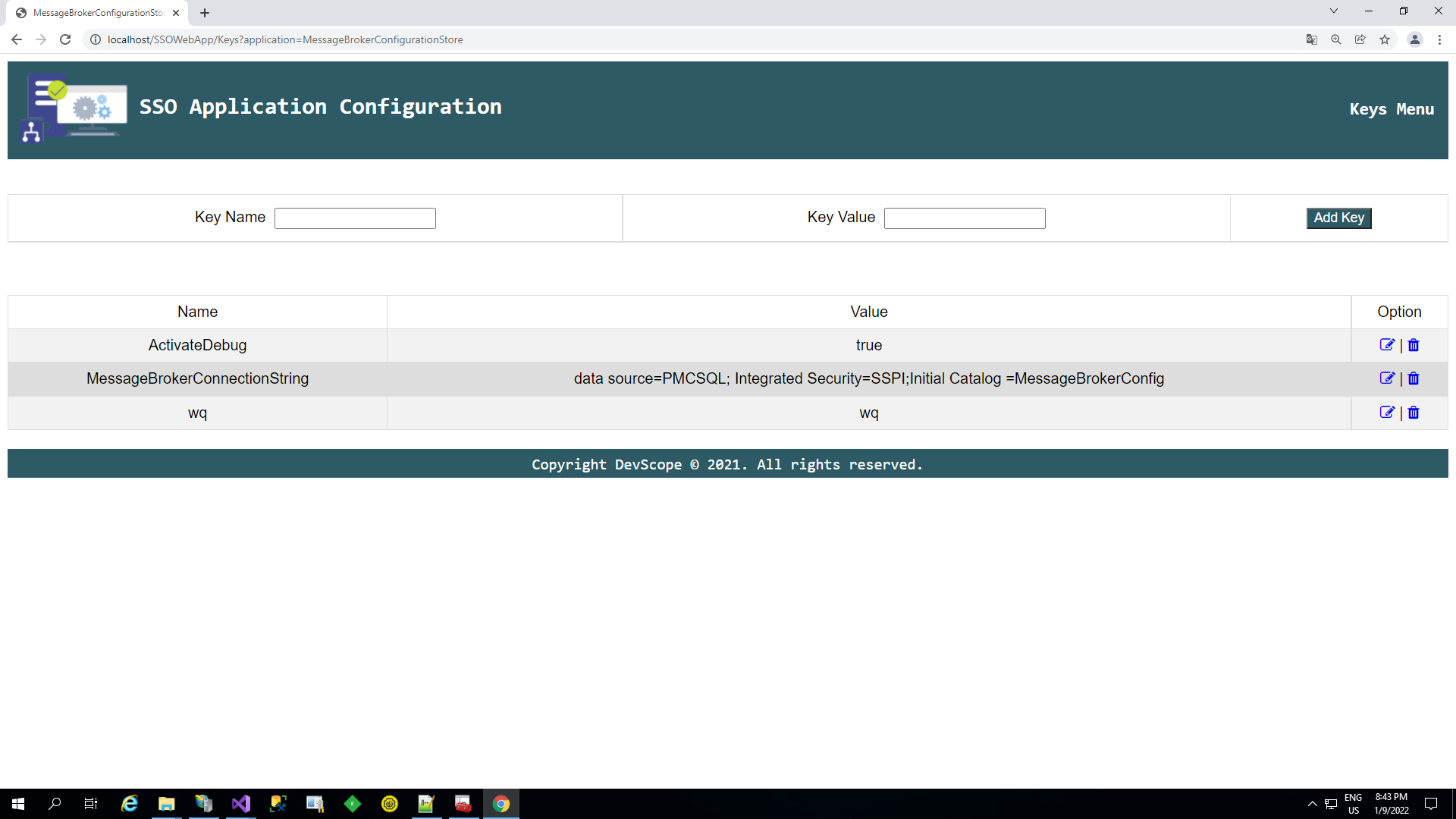The image size is (1456, 819).
Task: Reload the page
Action: [65, 39]
